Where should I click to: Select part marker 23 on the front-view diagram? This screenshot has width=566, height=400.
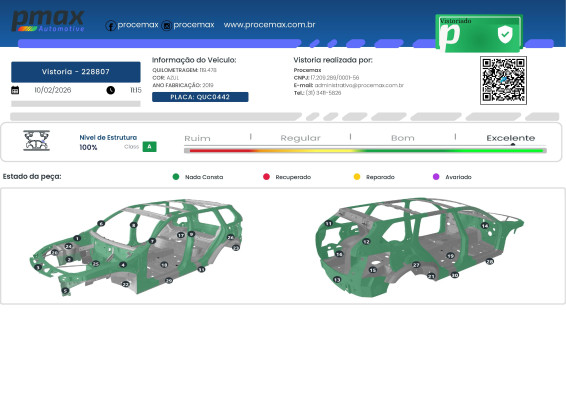point(236,248)
